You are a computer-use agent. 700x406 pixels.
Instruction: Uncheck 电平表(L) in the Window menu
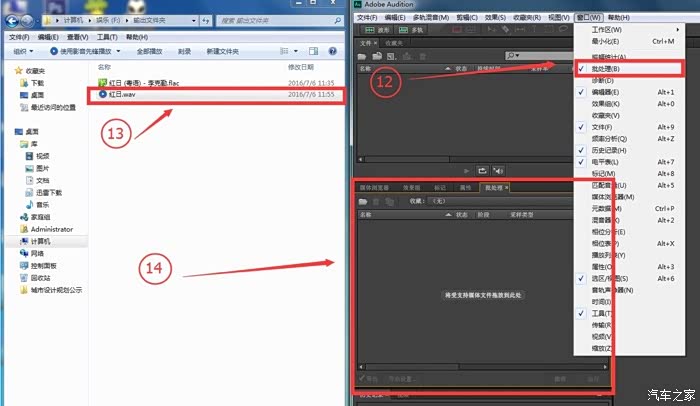tap(629, 162)
